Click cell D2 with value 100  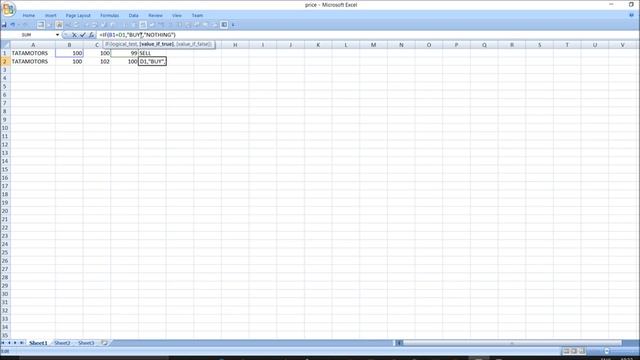[x=124, y=61]
